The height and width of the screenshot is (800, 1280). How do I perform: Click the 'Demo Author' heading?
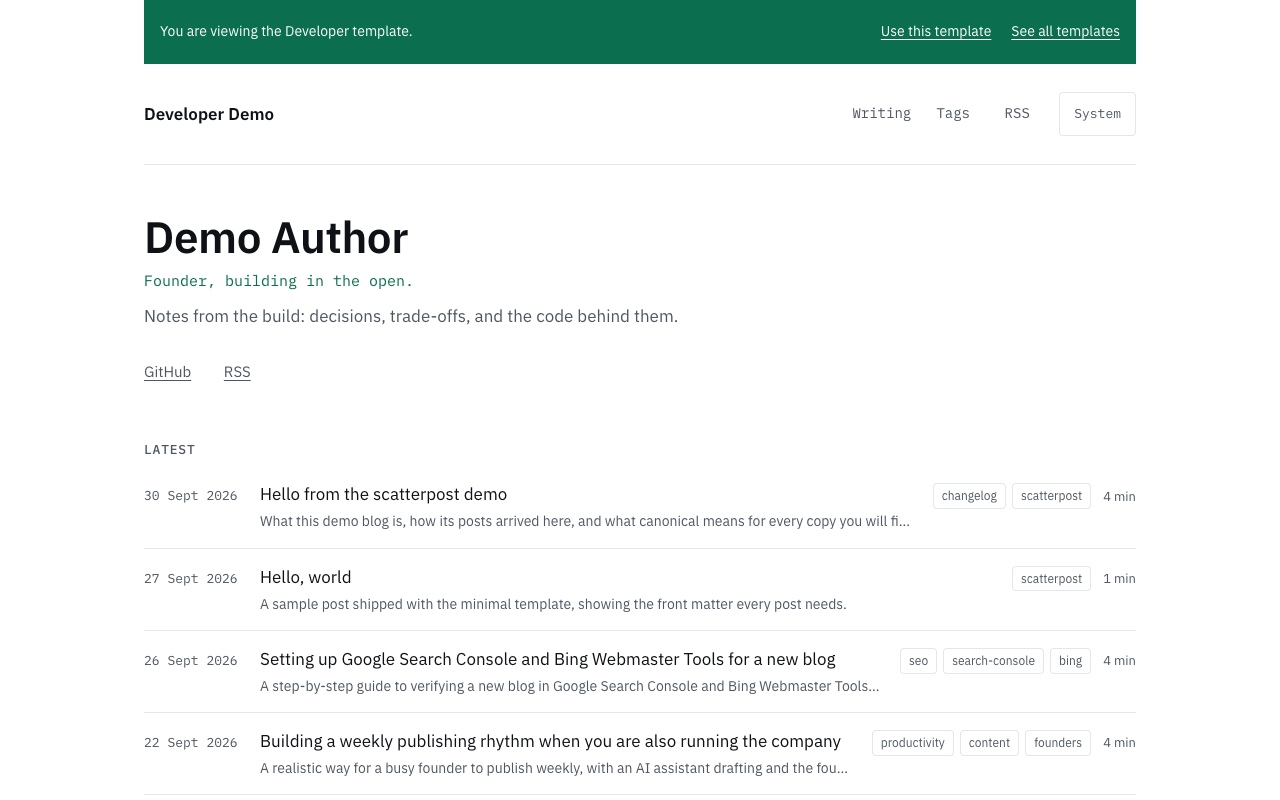click(276, 238)
